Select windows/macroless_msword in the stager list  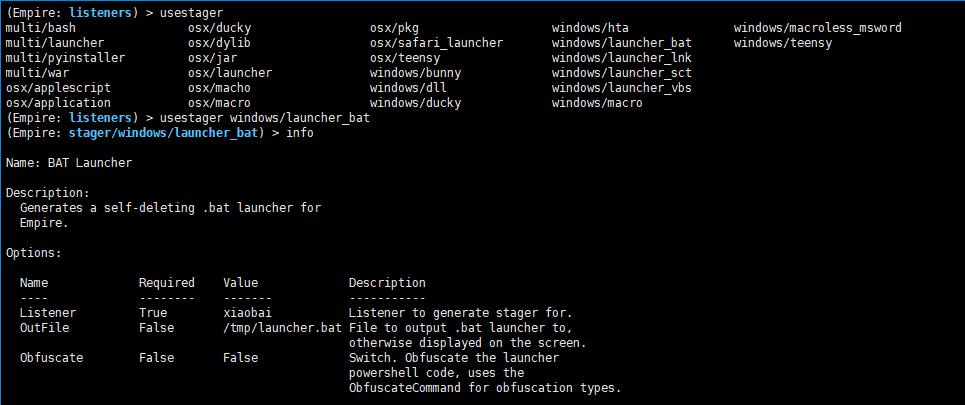(x=817, y=28)
